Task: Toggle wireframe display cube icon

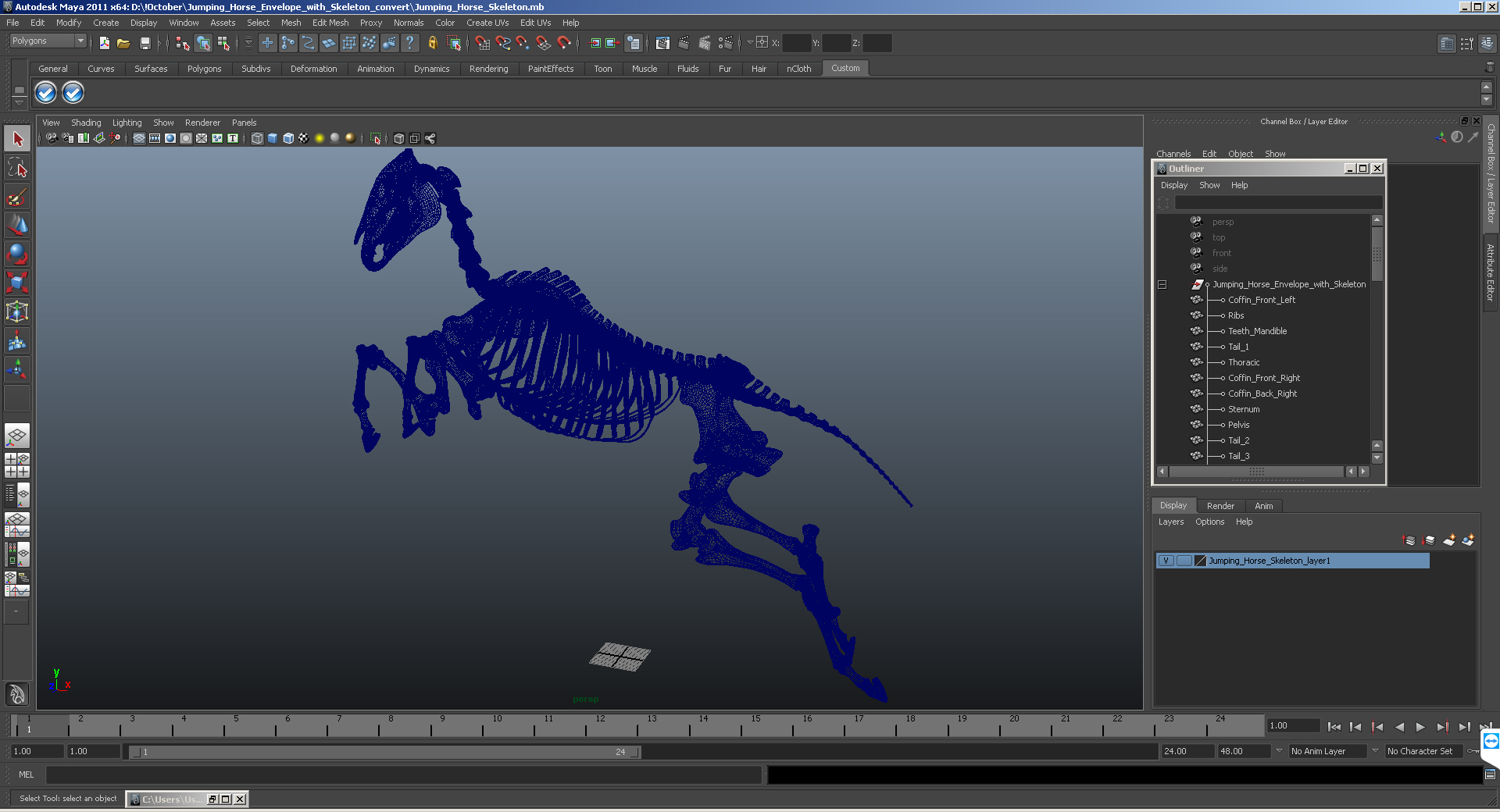Action: [x=257, y=138]
